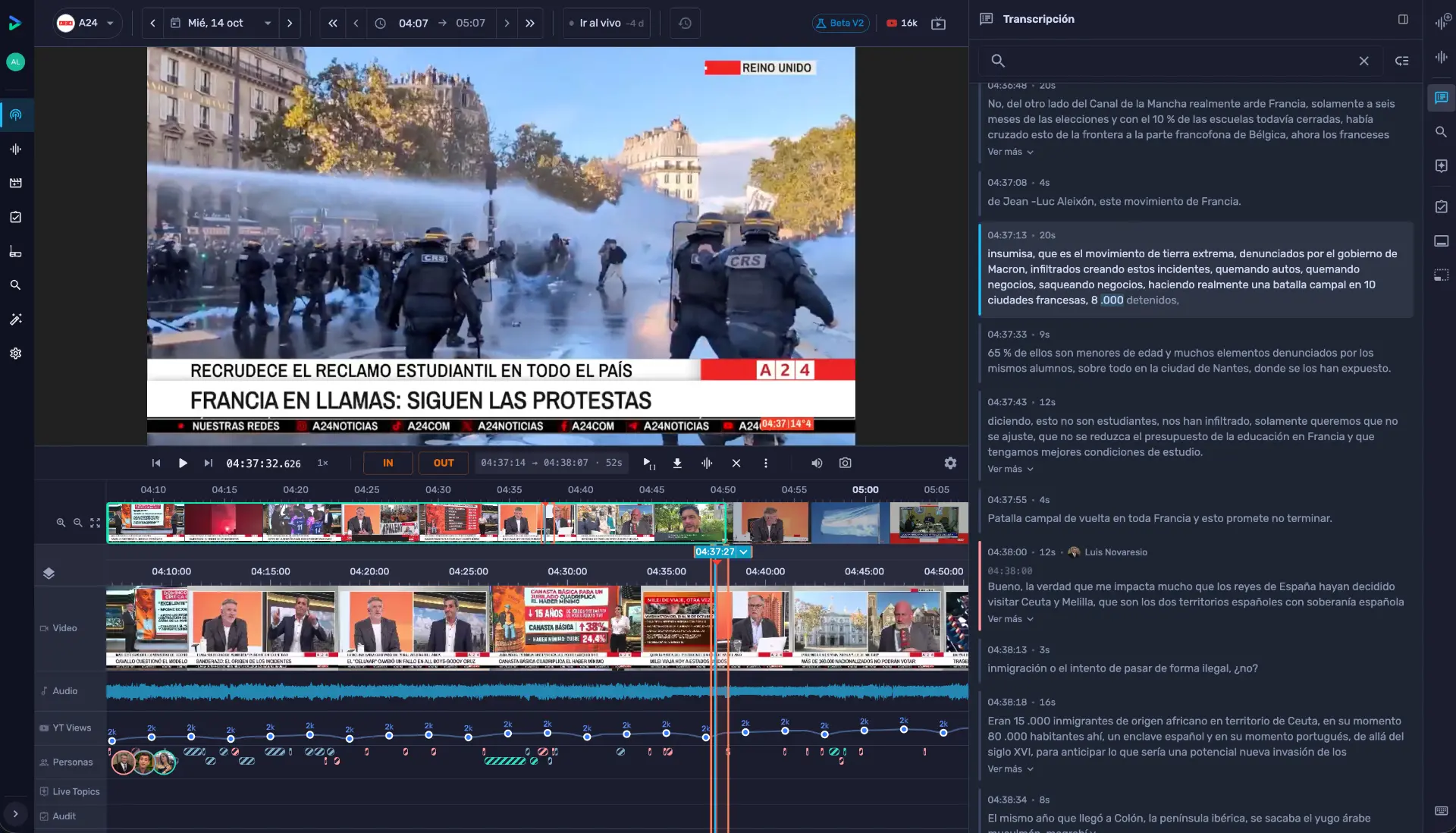Set the OUT clip marker
1456x833 pixels.
pyautogui.click(x=444, y=463)
